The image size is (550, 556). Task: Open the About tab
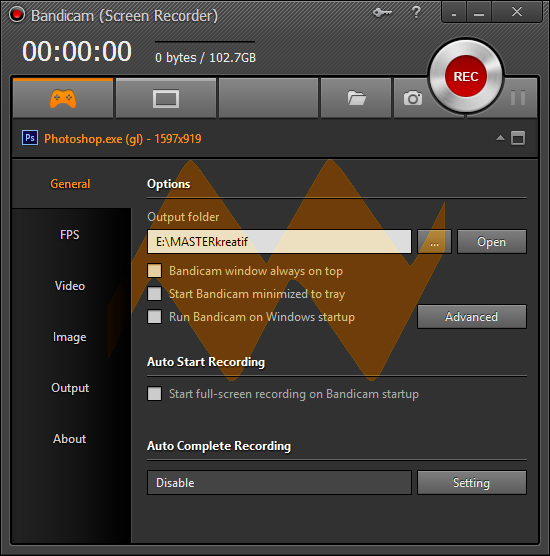(x=70, y=439)
